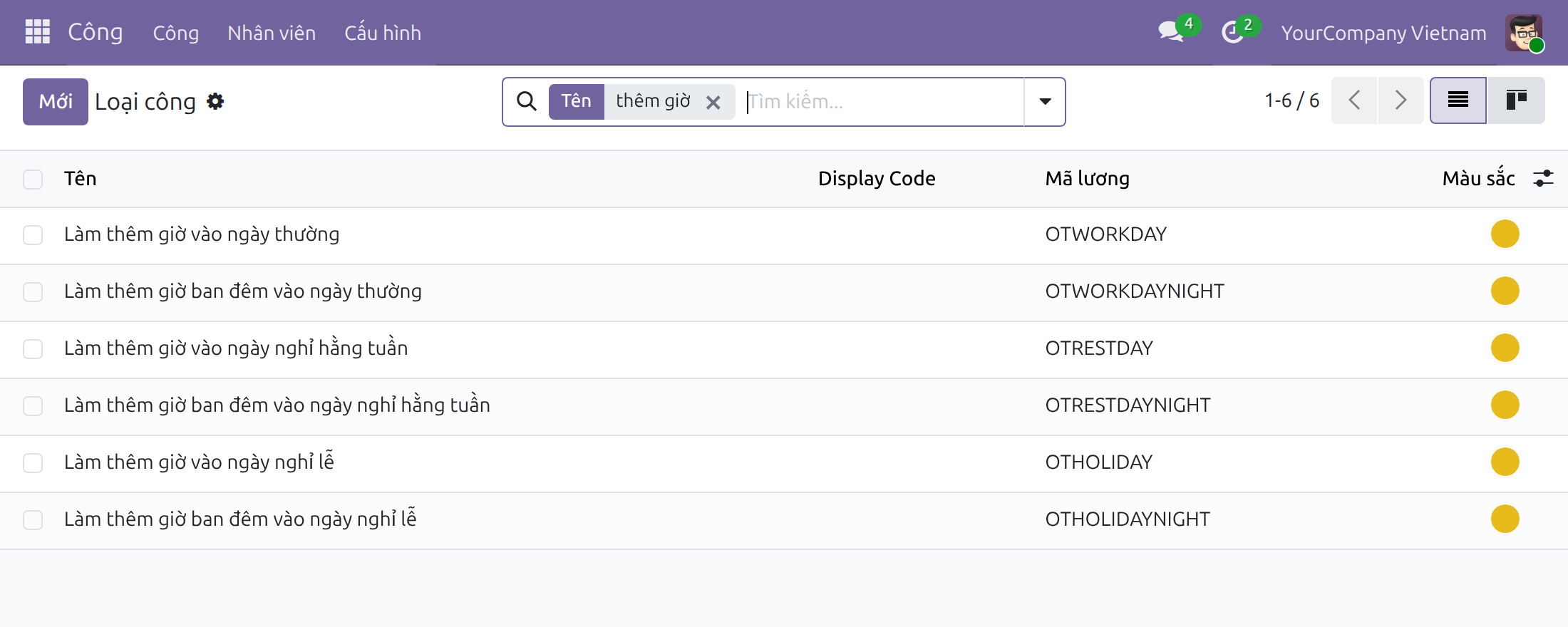Image resolution: width=1568 pixels, height=627 pixels.
Task: Open record 'Làm thêm giờ vào ngày nghỉ lễ'
Action: coord(199,462)
